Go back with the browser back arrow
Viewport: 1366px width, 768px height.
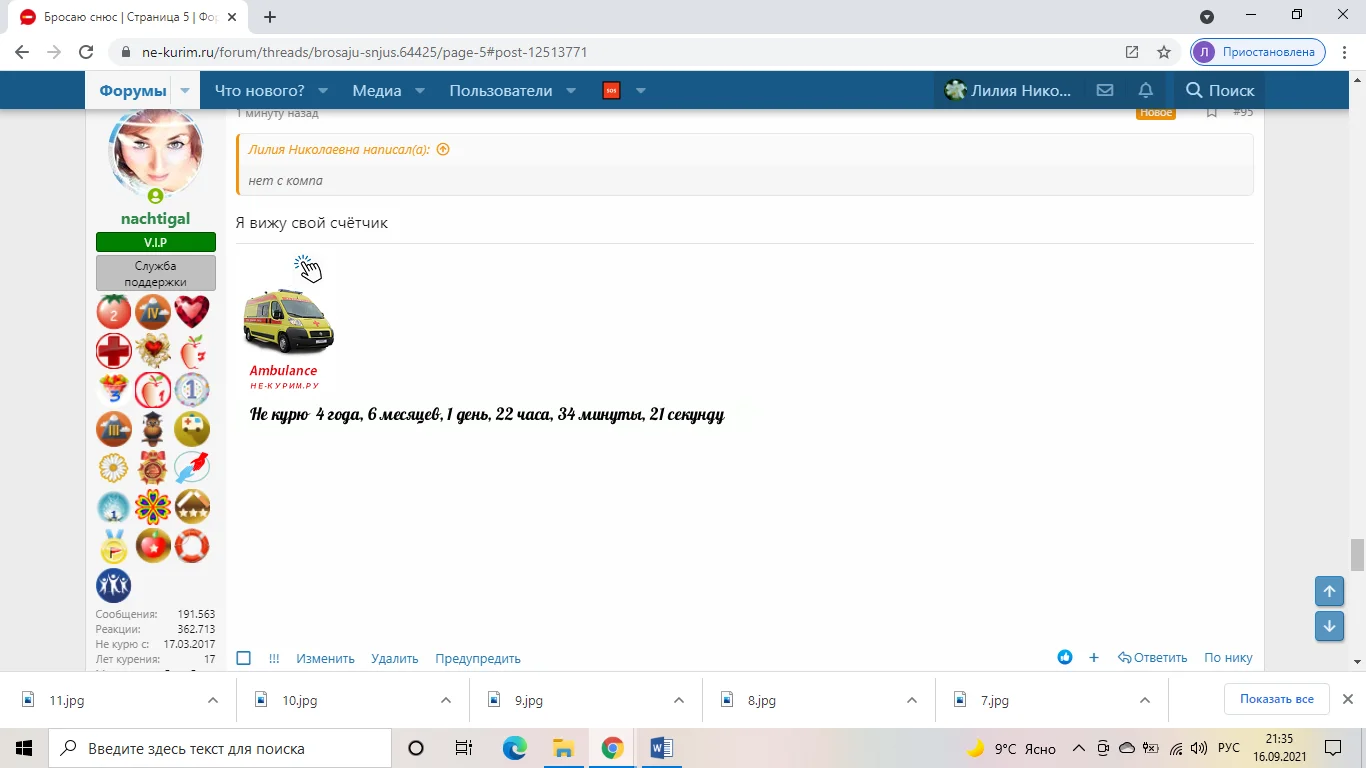pyautogui.click(x=22, y=52)
